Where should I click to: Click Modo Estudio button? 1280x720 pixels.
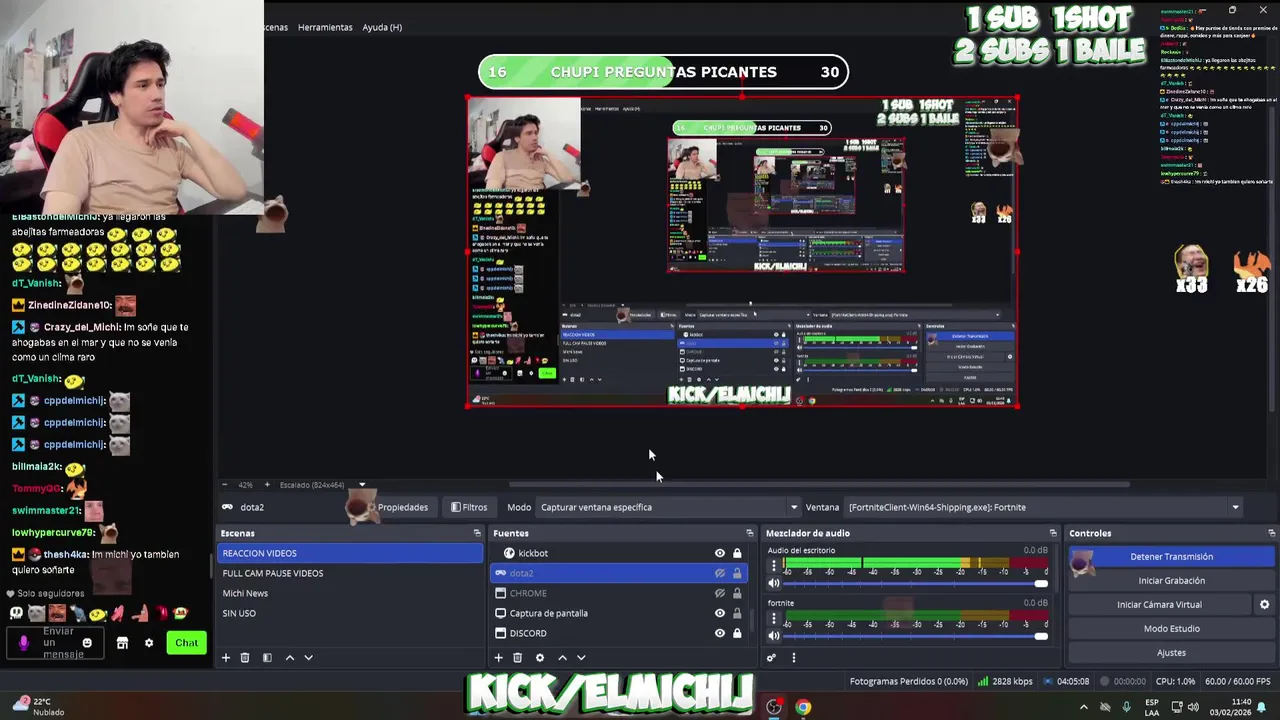tap(1171, 629)
